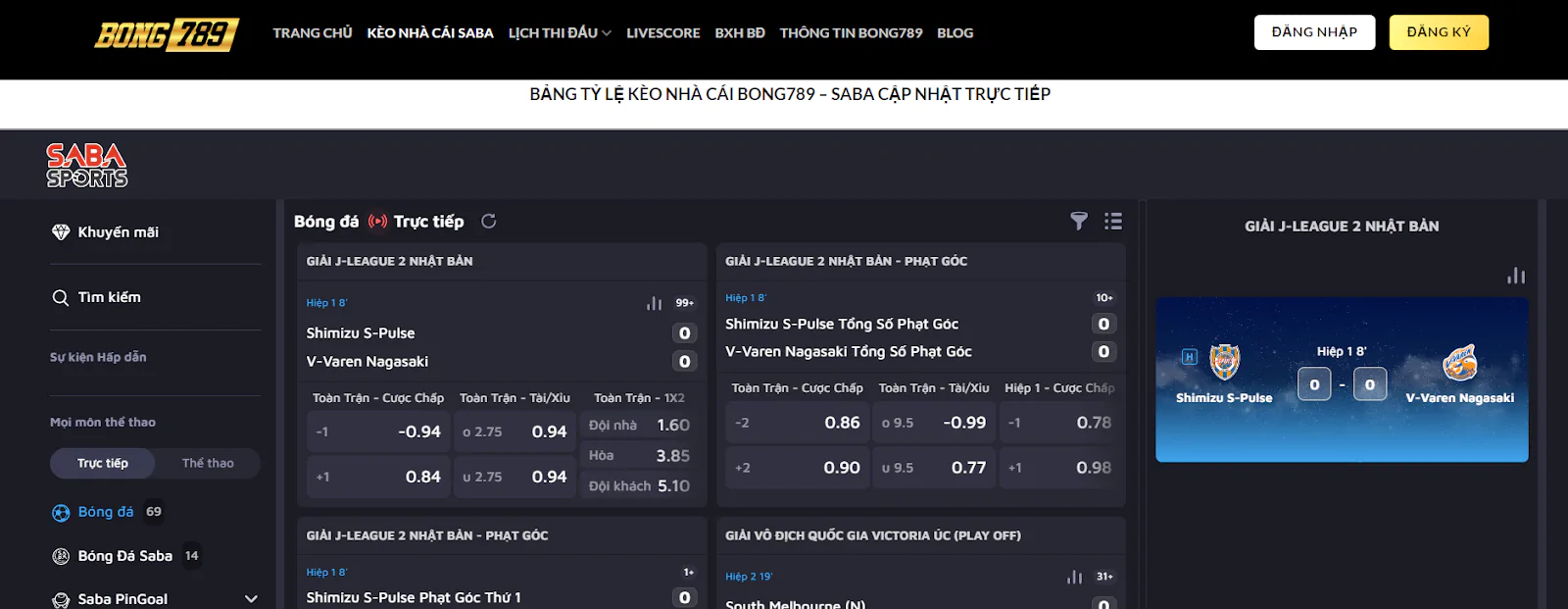Click the Khuyến mãi diamond icon
1568x609 pixels.
61,232
